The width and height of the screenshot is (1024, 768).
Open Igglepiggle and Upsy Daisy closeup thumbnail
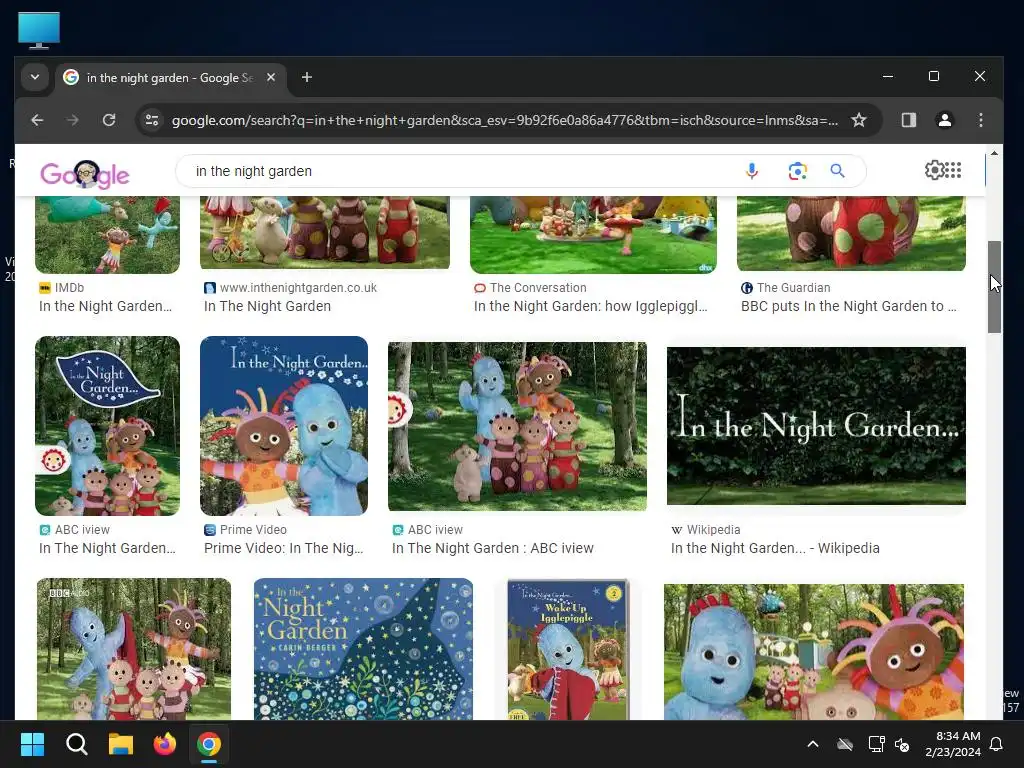coord(814,652)
